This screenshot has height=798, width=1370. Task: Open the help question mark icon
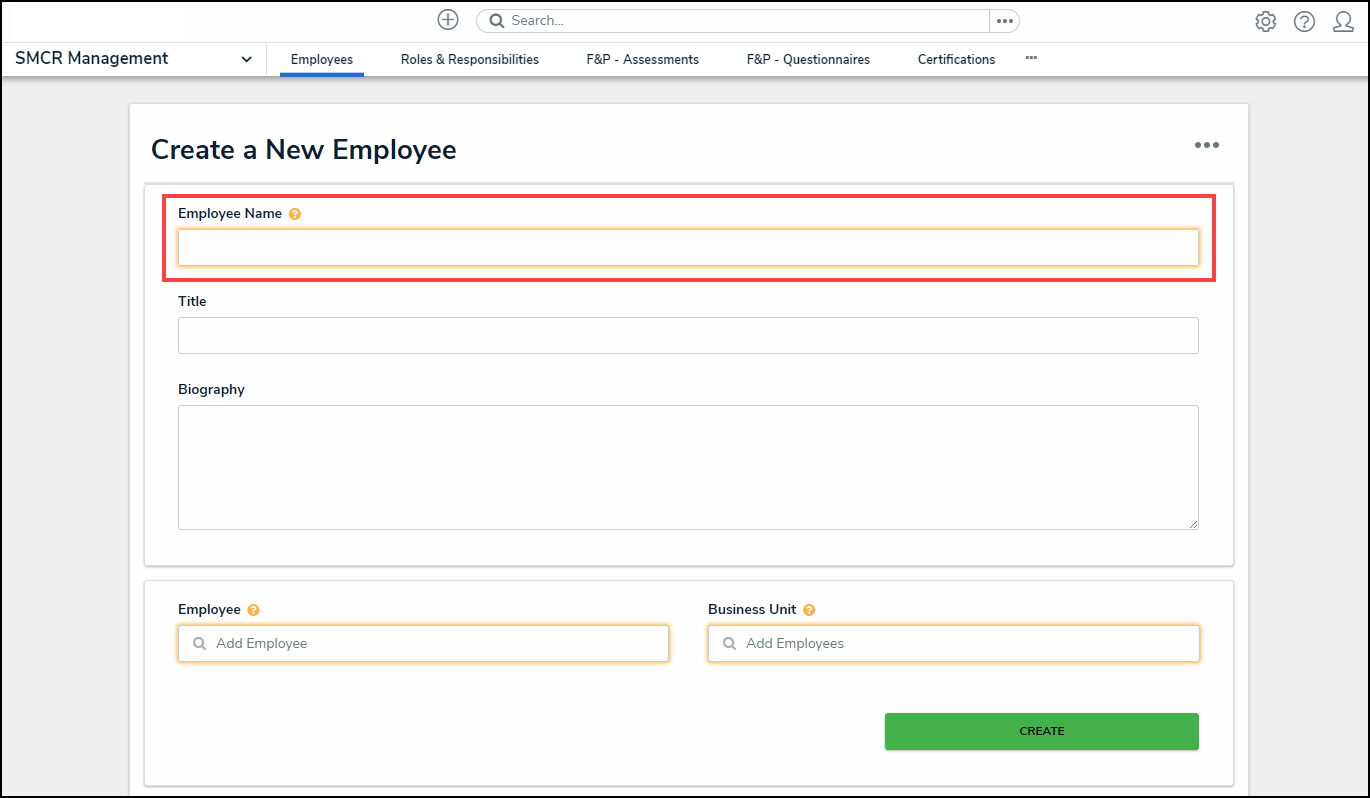pos(1304,21)
